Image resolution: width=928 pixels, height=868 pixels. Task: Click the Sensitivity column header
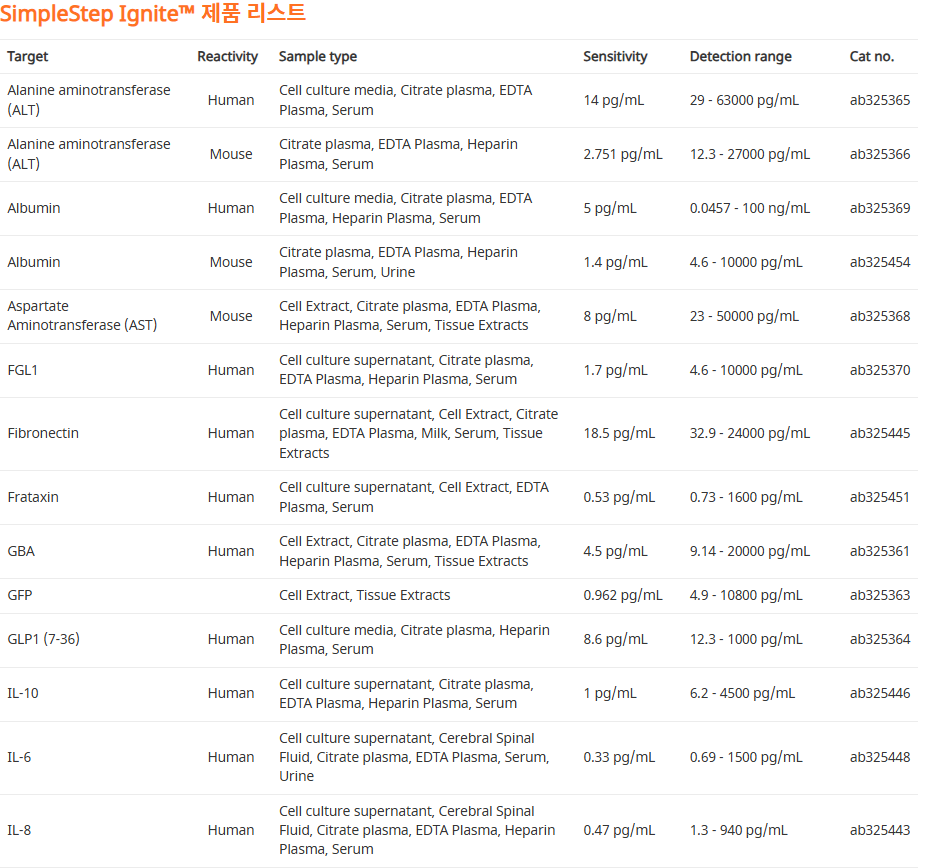click(x=615, y=57)
